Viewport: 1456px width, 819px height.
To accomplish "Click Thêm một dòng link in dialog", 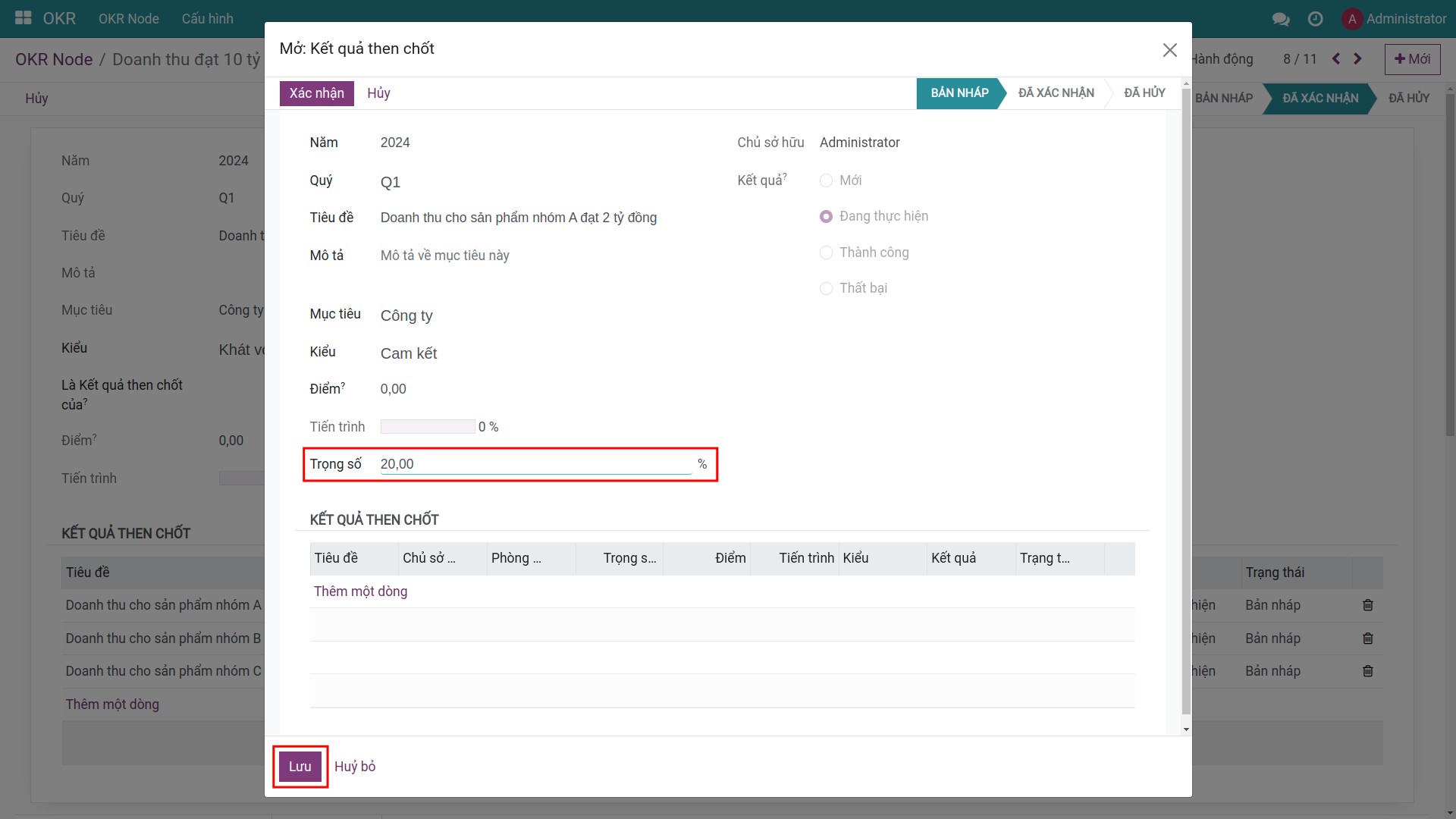I will 360,591.
